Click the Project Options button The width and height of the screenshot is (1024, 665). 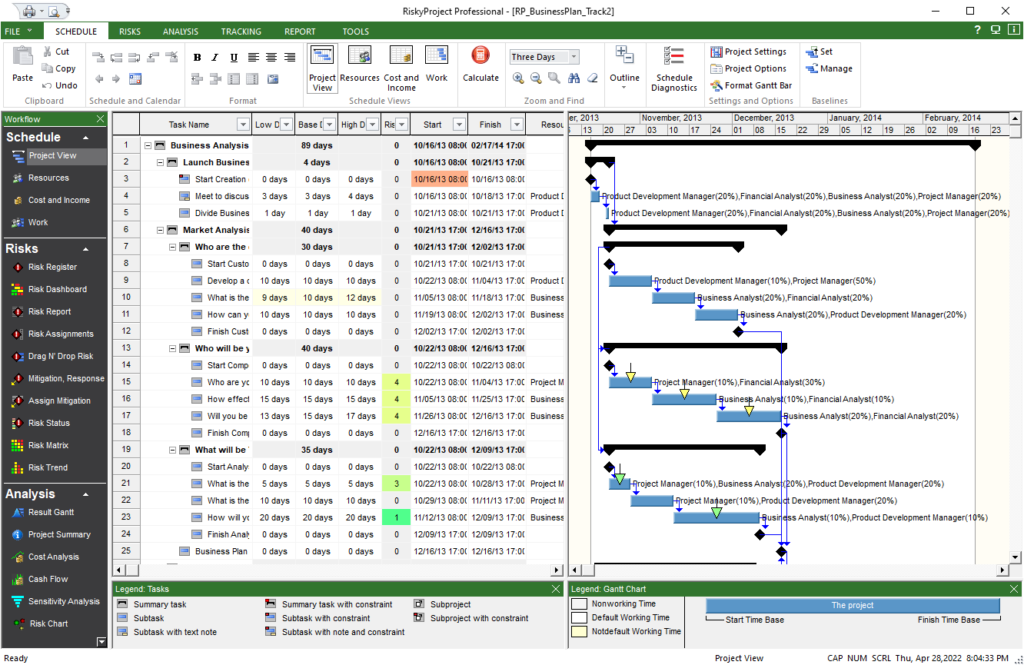pyautogui.click(x=750, y=68)
